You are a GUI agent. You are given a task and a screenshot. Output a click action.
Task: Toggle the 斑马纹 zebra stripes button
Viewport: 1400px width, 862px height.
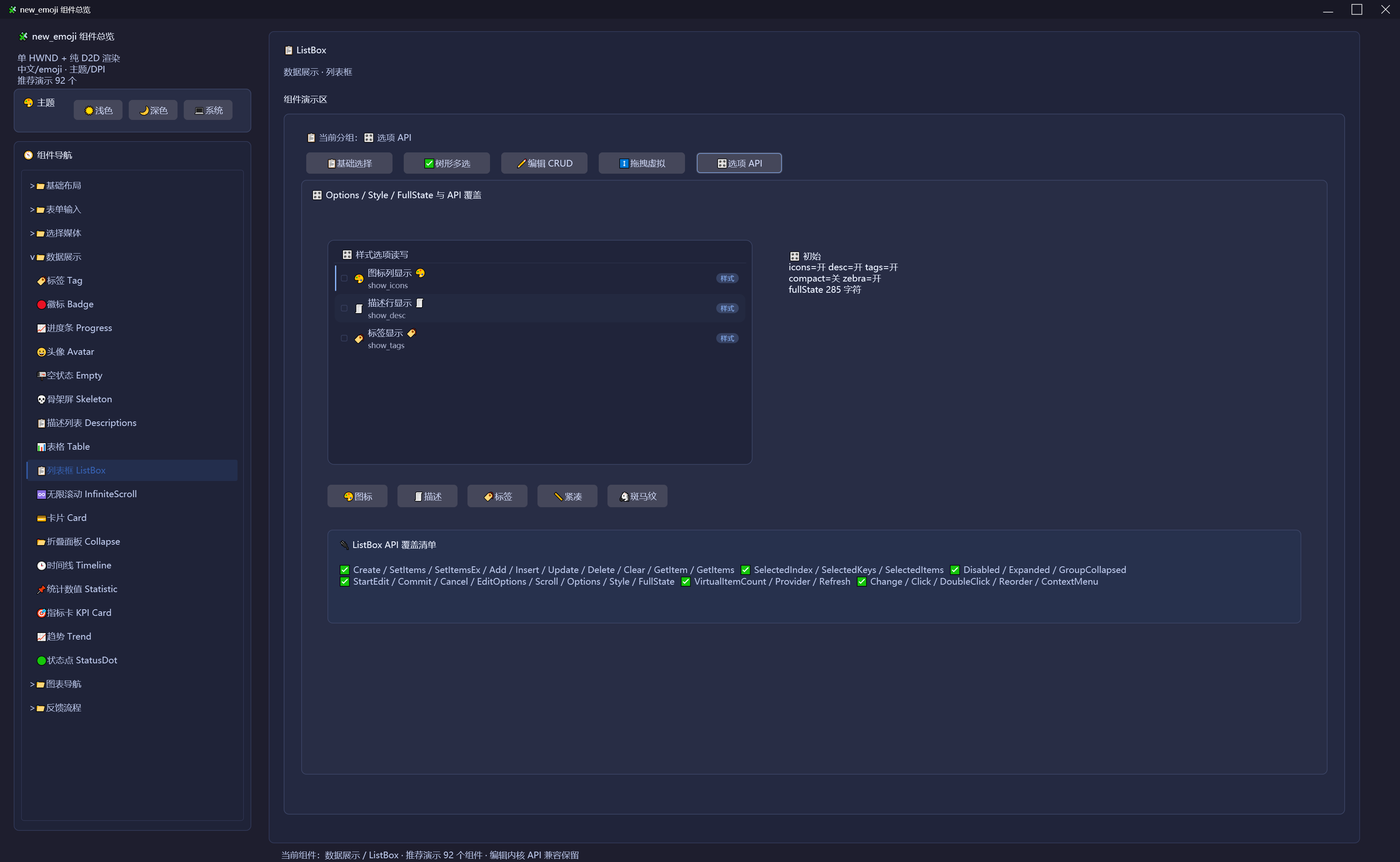coord(637,496)
